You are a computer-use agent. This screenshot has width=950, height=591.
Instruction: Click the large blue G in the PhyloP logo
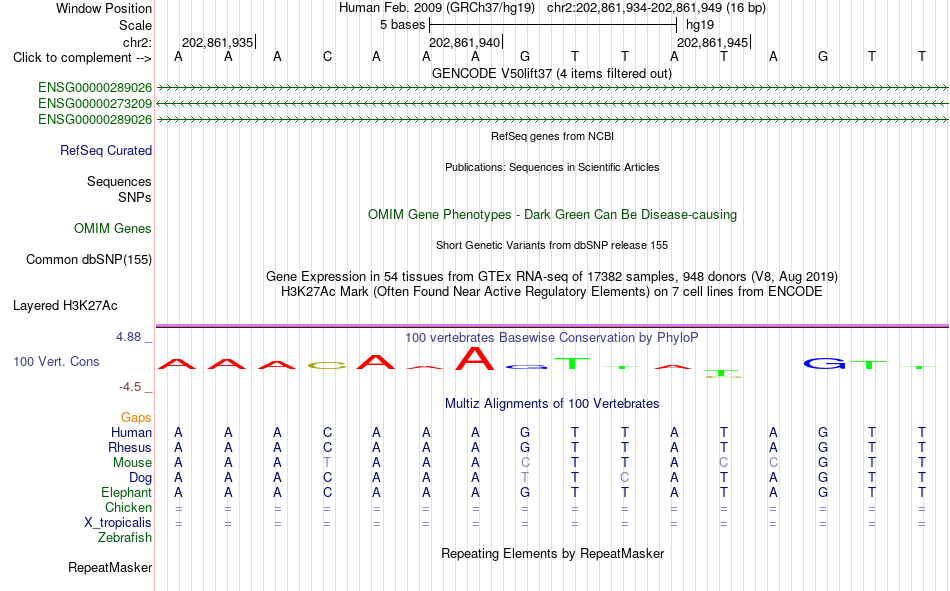tap(823, 364)
